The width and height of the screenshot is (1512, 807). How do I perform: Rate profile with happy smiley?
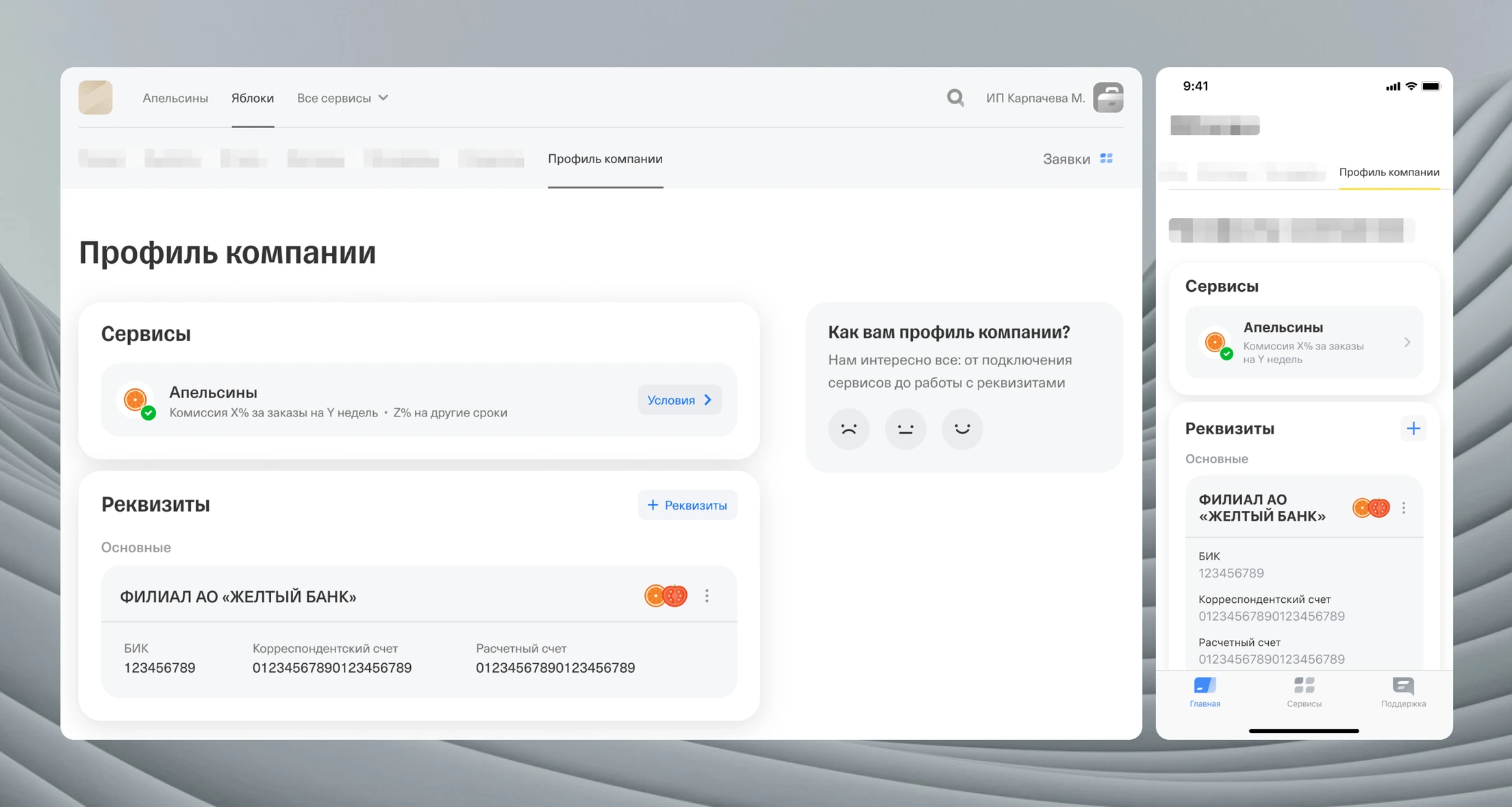pos(962,429)
